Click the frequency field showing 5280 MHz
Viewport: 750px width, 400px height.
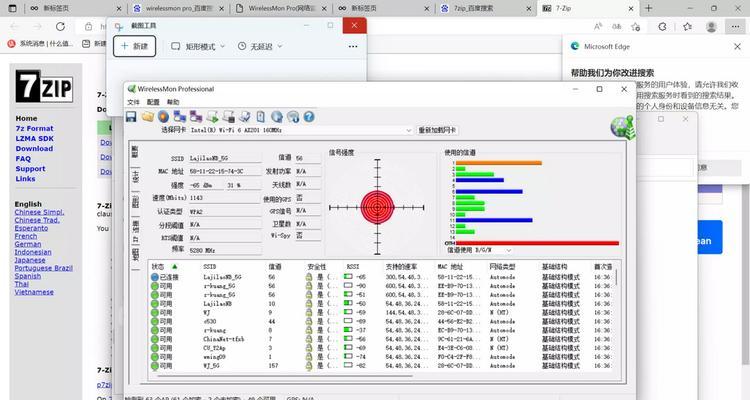pos(225,250)
